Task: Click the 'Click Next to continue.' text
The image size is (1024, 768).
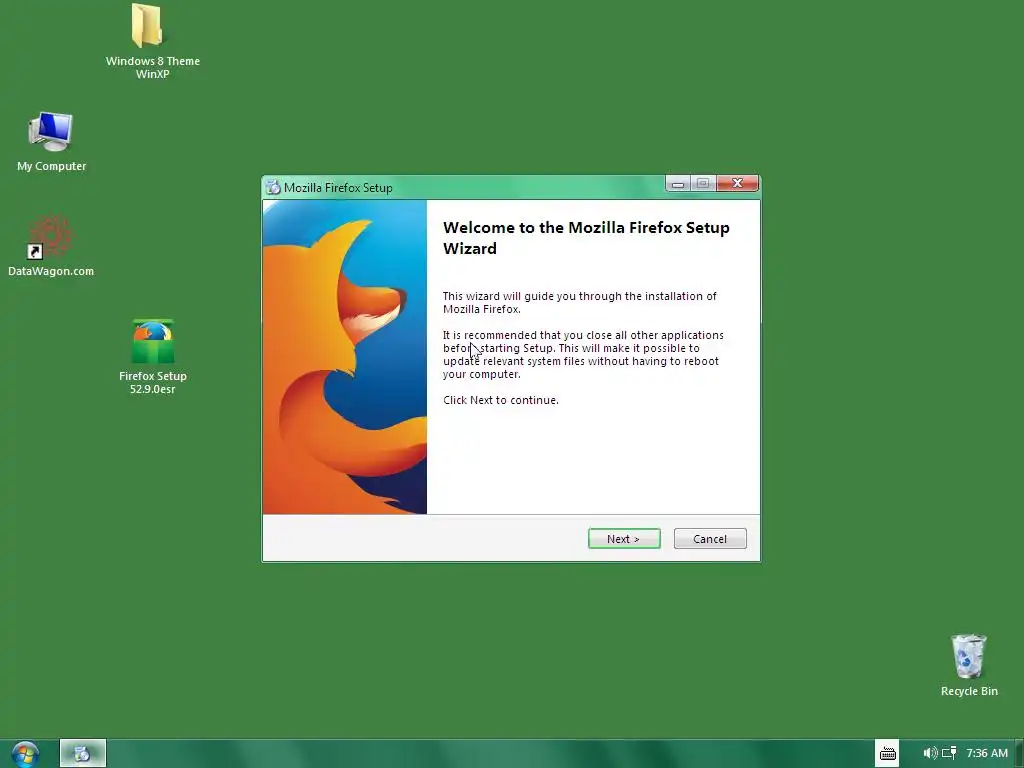Action: coord(501,400)
